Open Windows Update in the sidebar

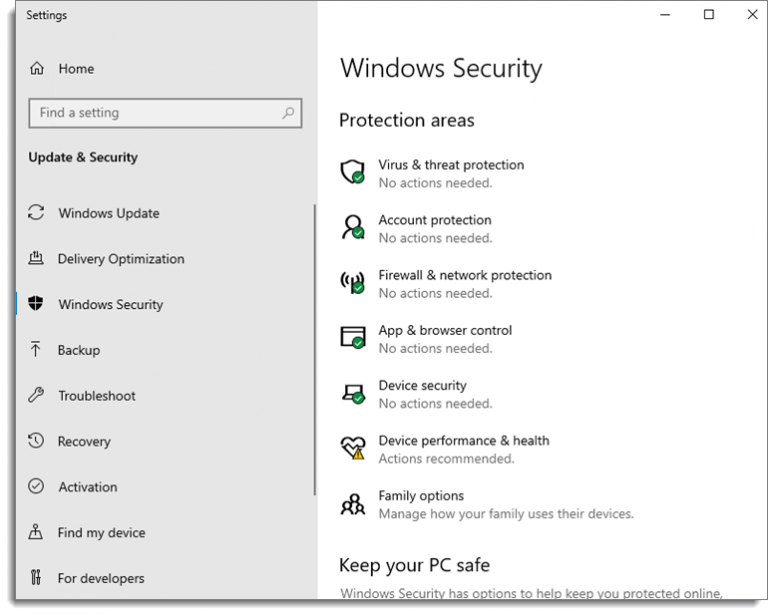108,213
